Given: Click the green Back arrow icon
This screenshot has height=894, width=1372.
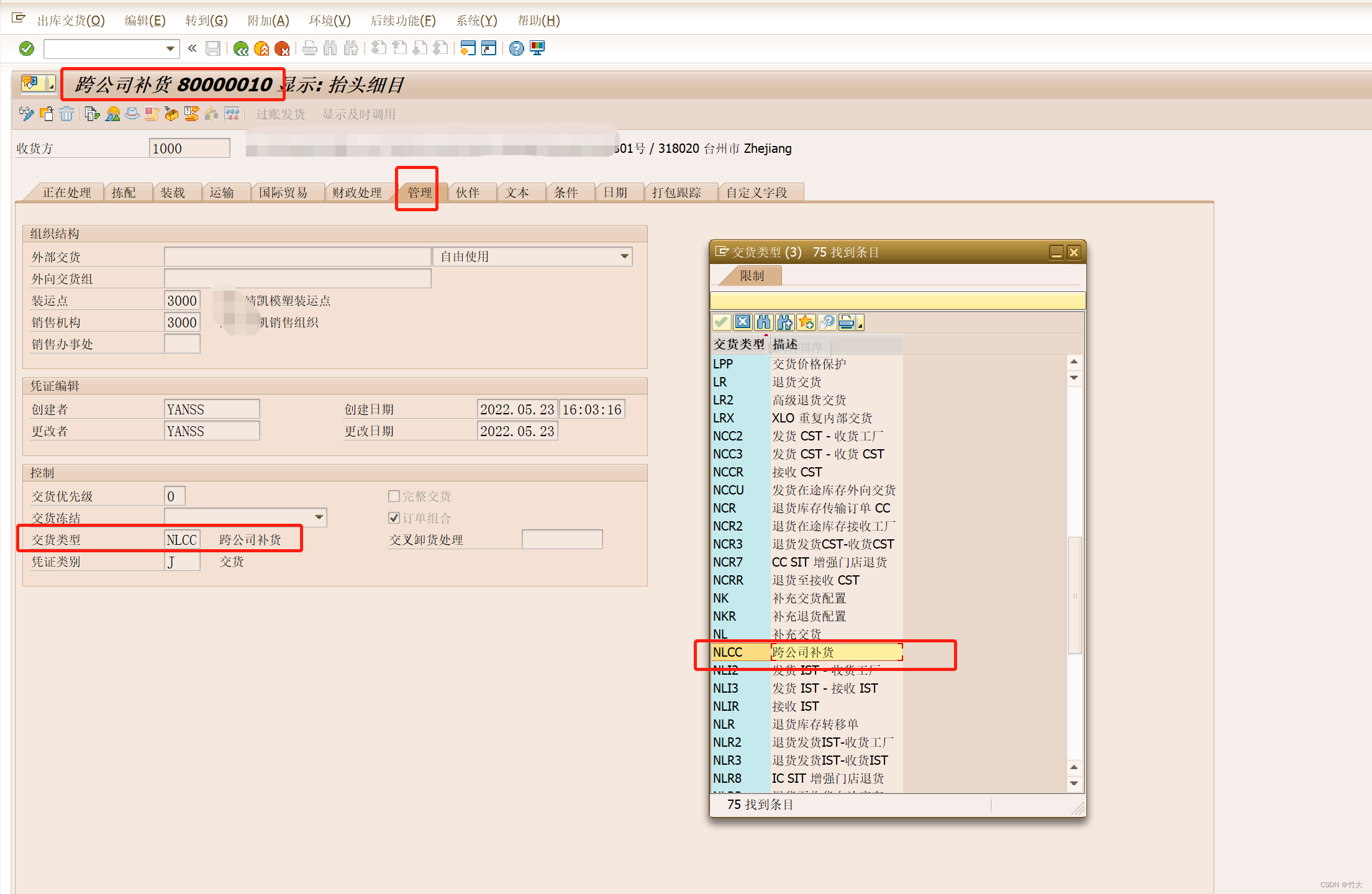Looking at the screenshot, I should coord(242,48).
